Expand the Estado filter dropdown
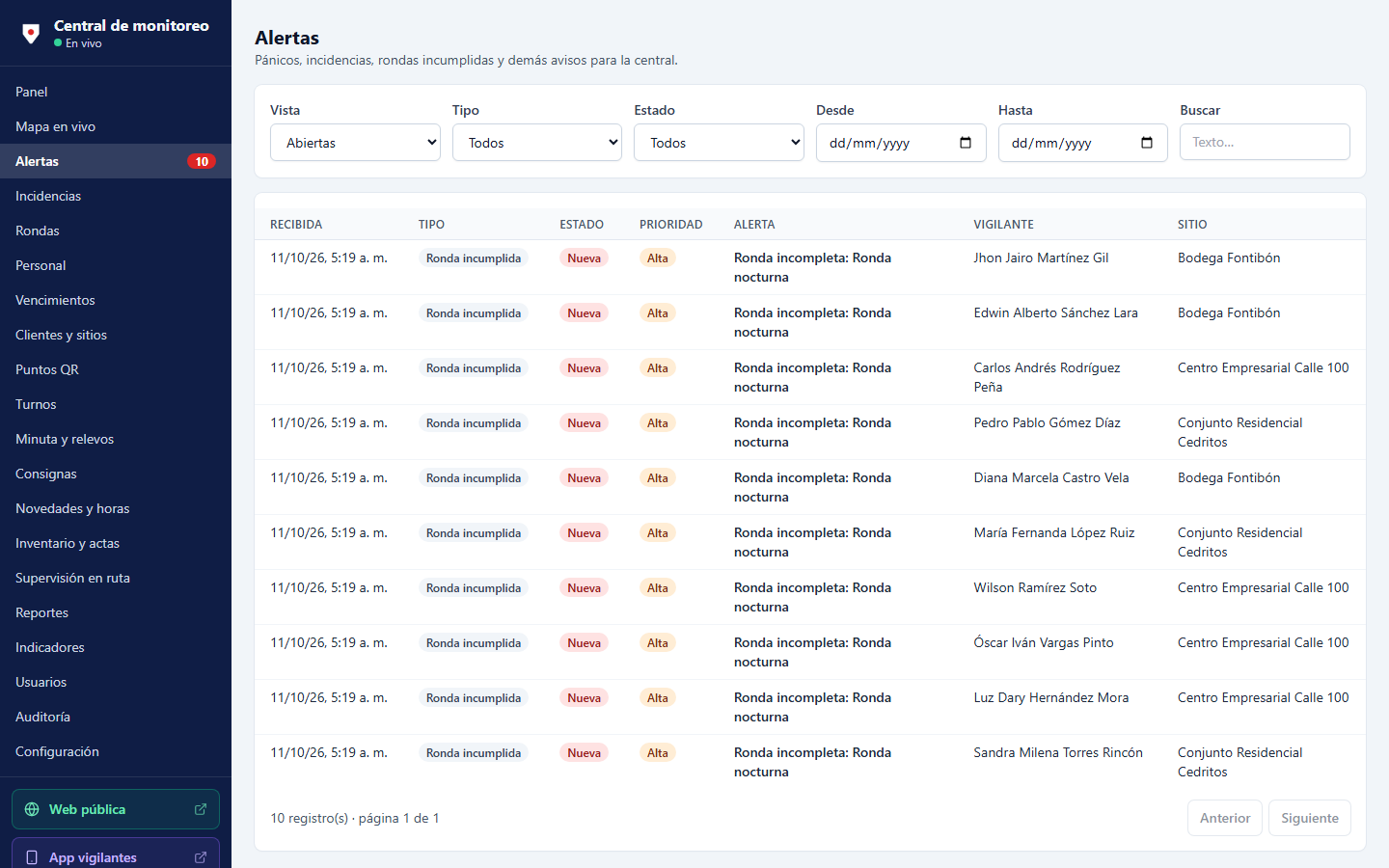Viewport: 1389px width, 868px height. (x=719, y=143)
